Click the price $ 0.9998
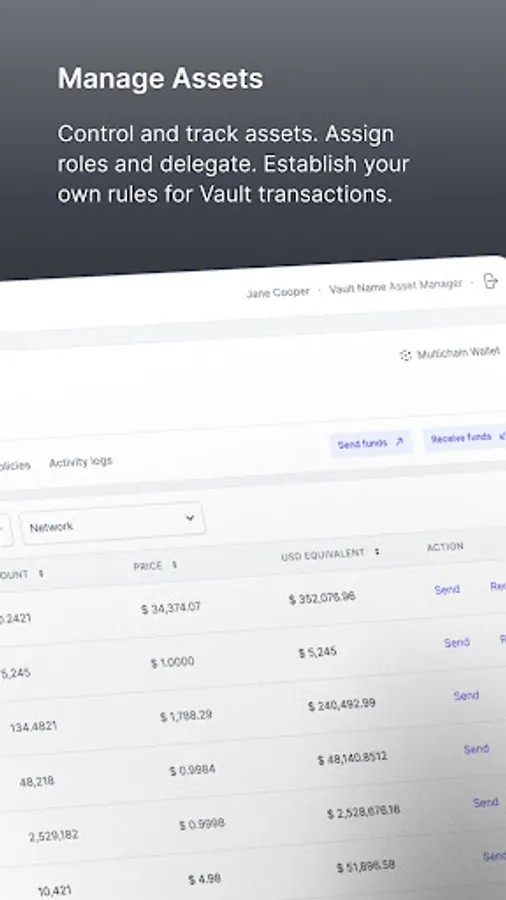Viewport: 506px width, 900px height. coord(202,825)
